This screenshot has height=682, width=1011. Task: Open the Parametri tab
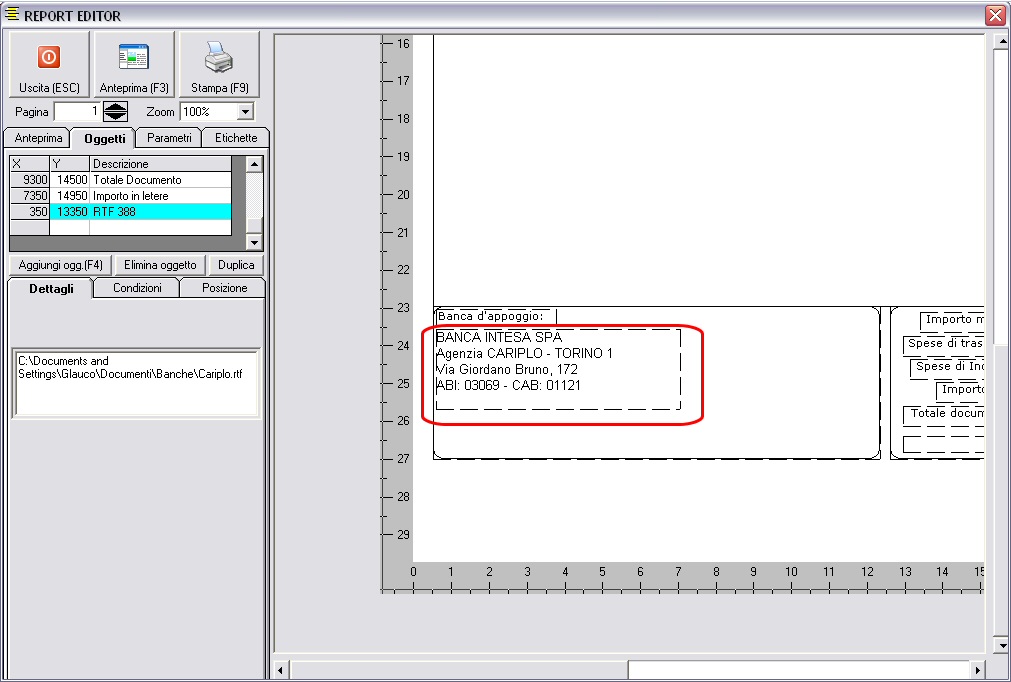tap(169, 138)
